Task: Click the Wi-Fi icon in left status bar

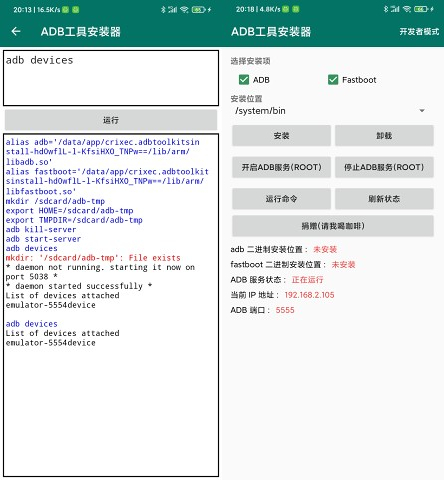Action: click(x=184, y=10)
